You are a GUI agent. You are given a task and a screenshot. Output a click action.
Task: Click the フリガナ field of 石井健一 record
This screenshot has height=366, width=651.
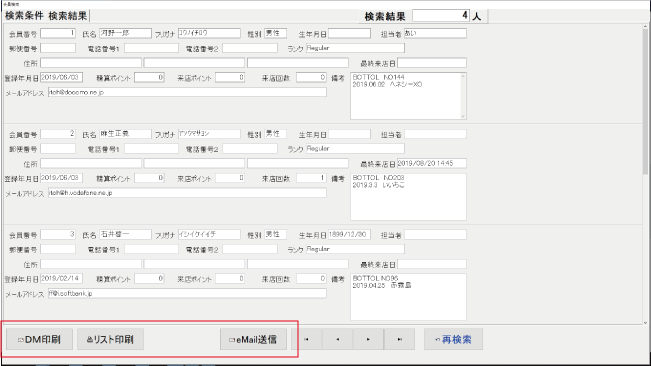click(209, 234)
